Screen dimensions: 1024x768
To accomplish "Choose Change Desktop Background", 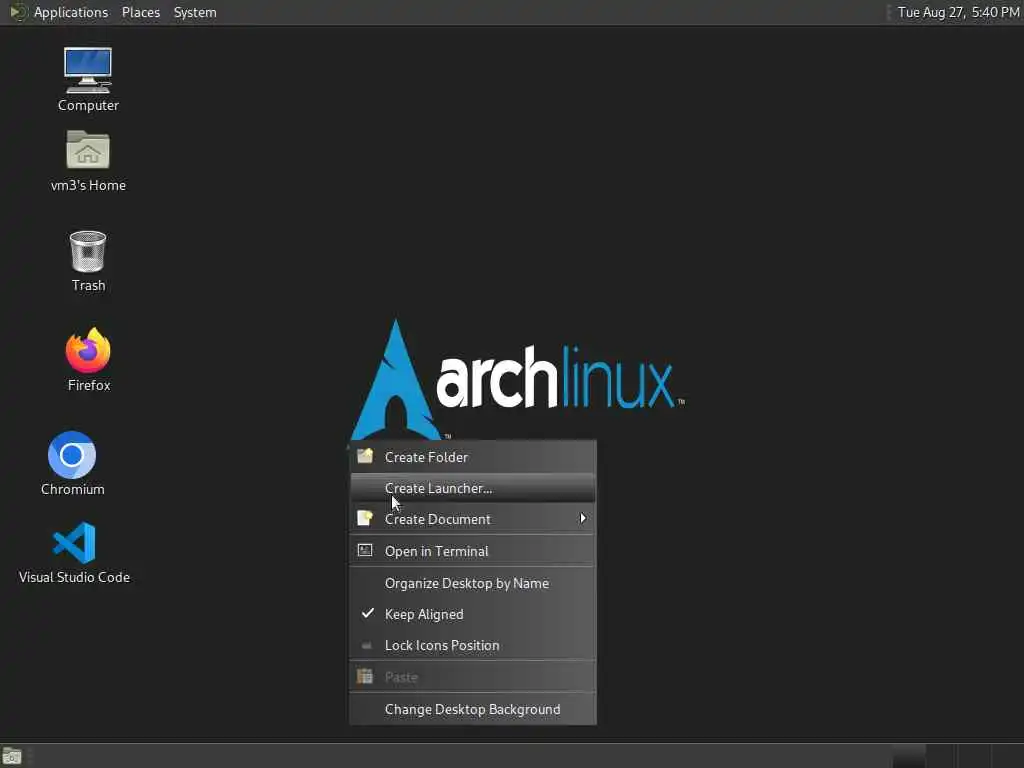I will 473,709.
